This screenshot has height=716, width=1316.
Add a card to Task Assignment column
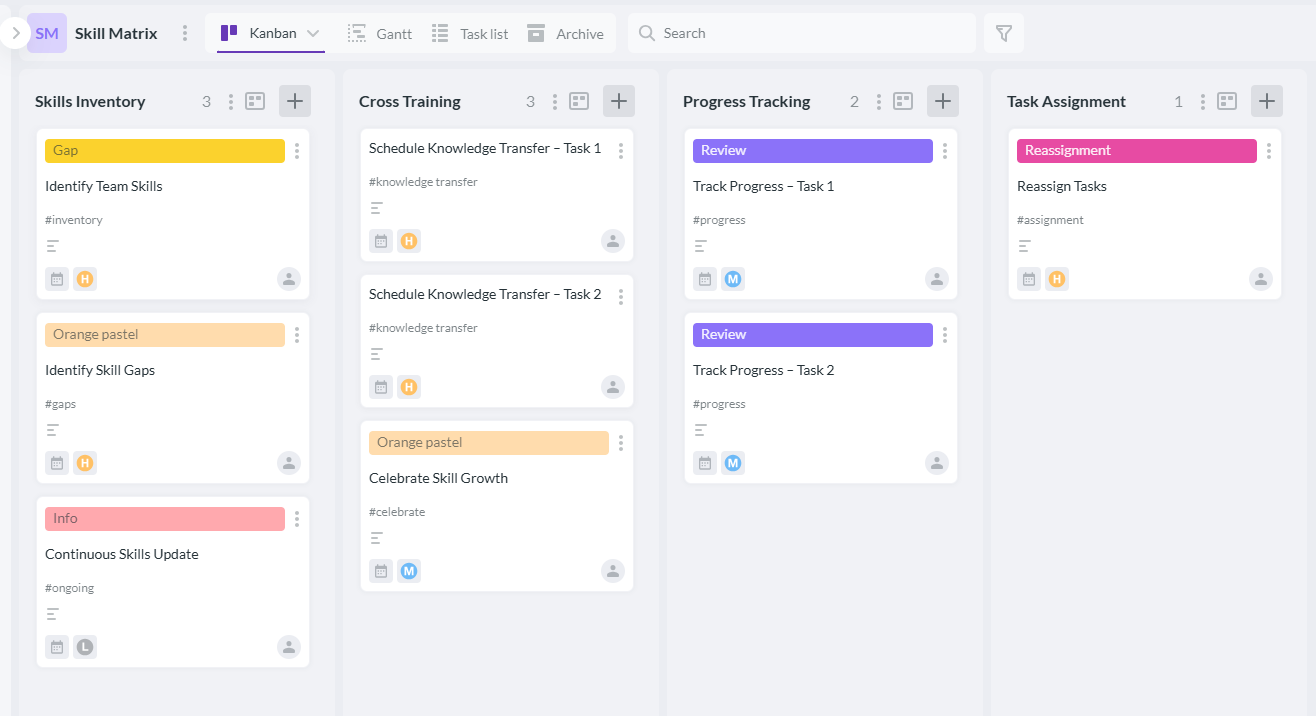point(1267,101)
